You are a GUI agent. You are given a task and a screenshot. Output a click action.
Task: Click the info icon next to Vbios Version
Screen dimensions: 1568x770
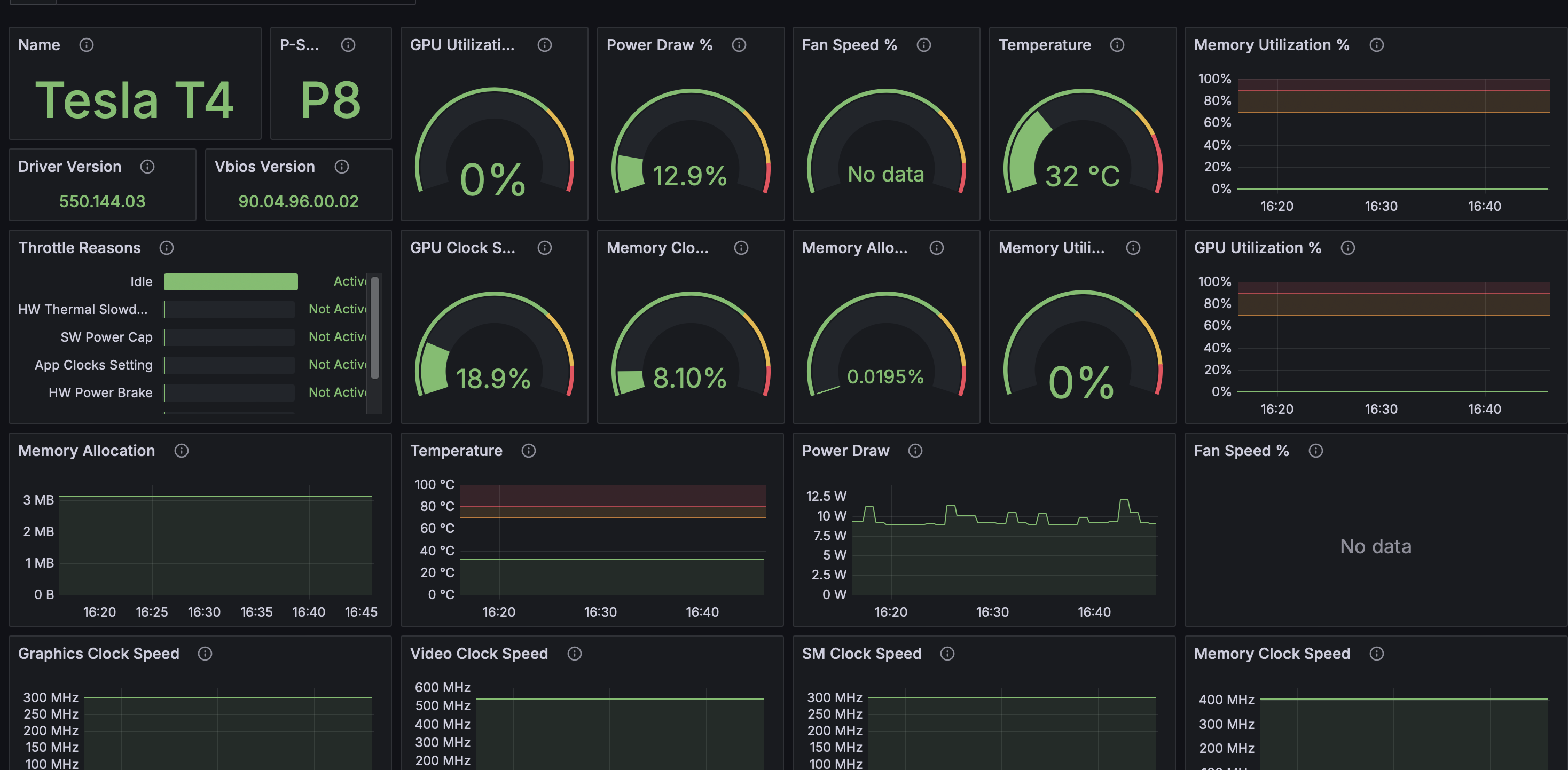[342, 167]
